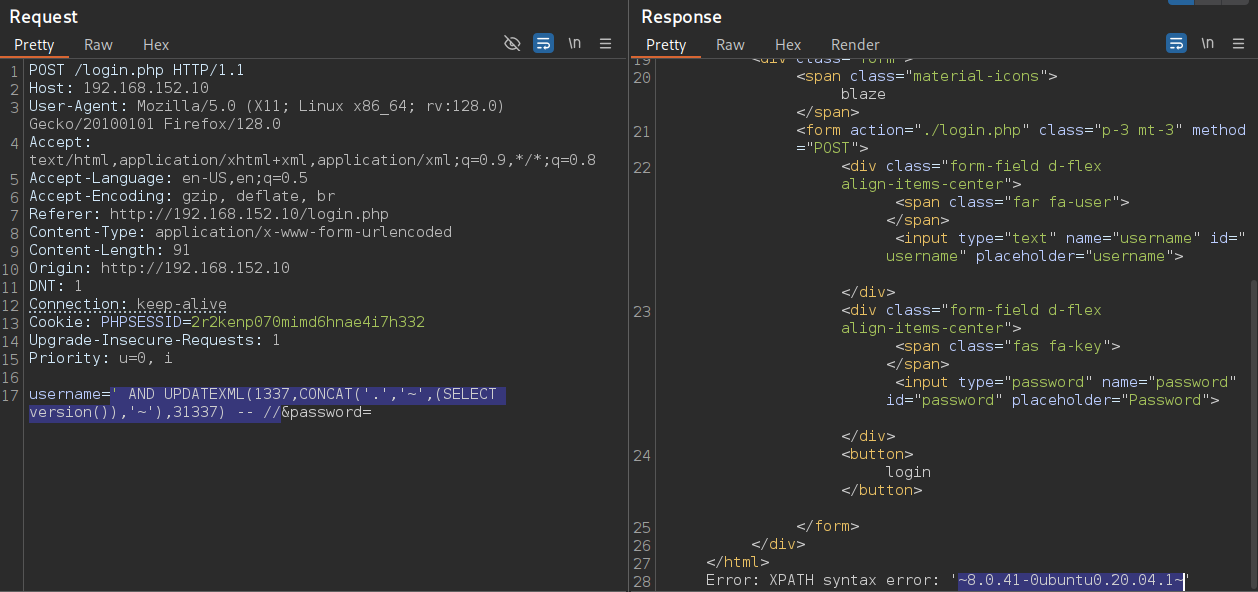Click the User-Agent header line
The height and width of the screenshot is (592, 1258).
coord(266,106)
